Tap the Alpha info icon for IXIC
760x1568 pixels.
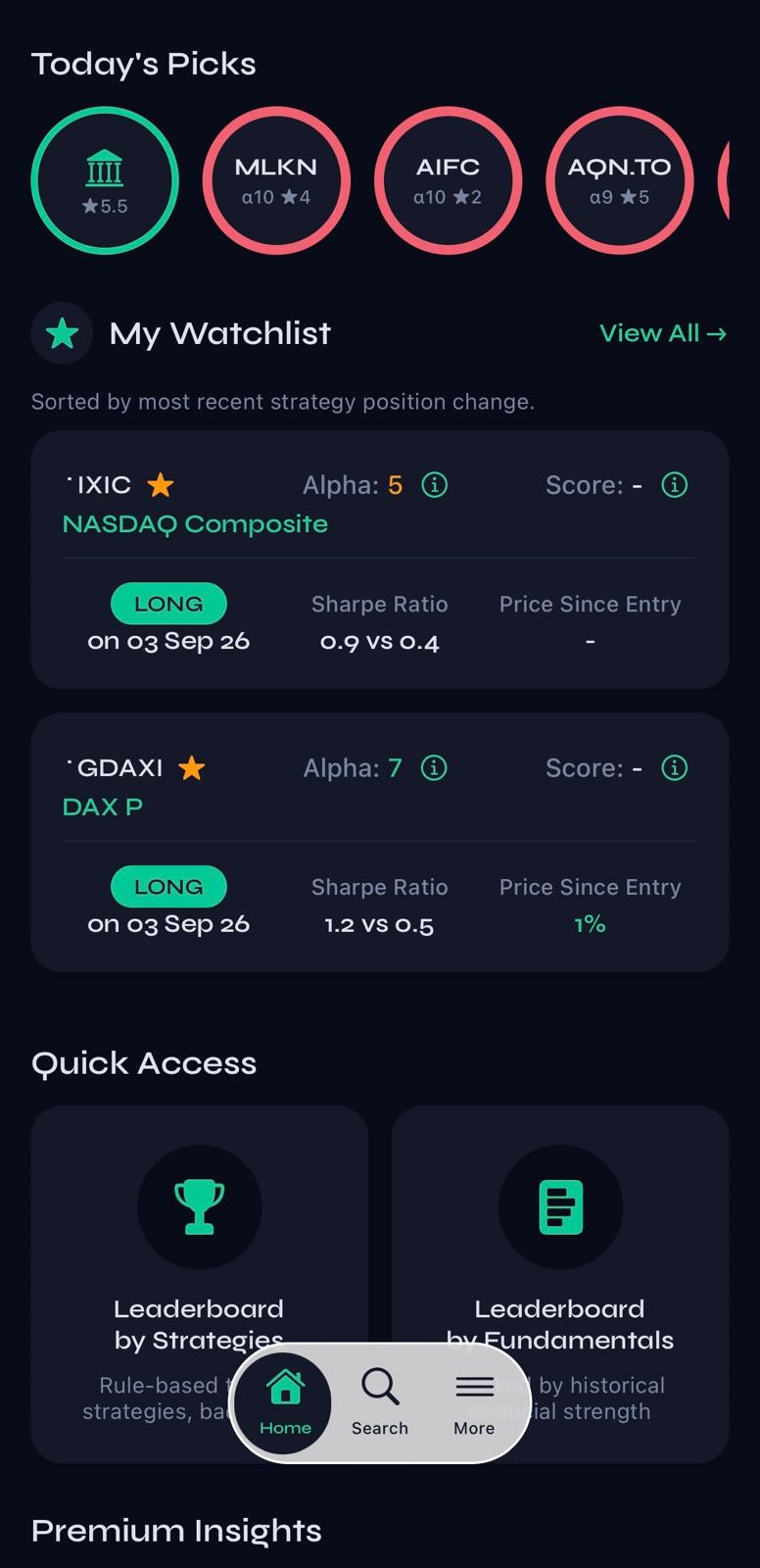434,484
